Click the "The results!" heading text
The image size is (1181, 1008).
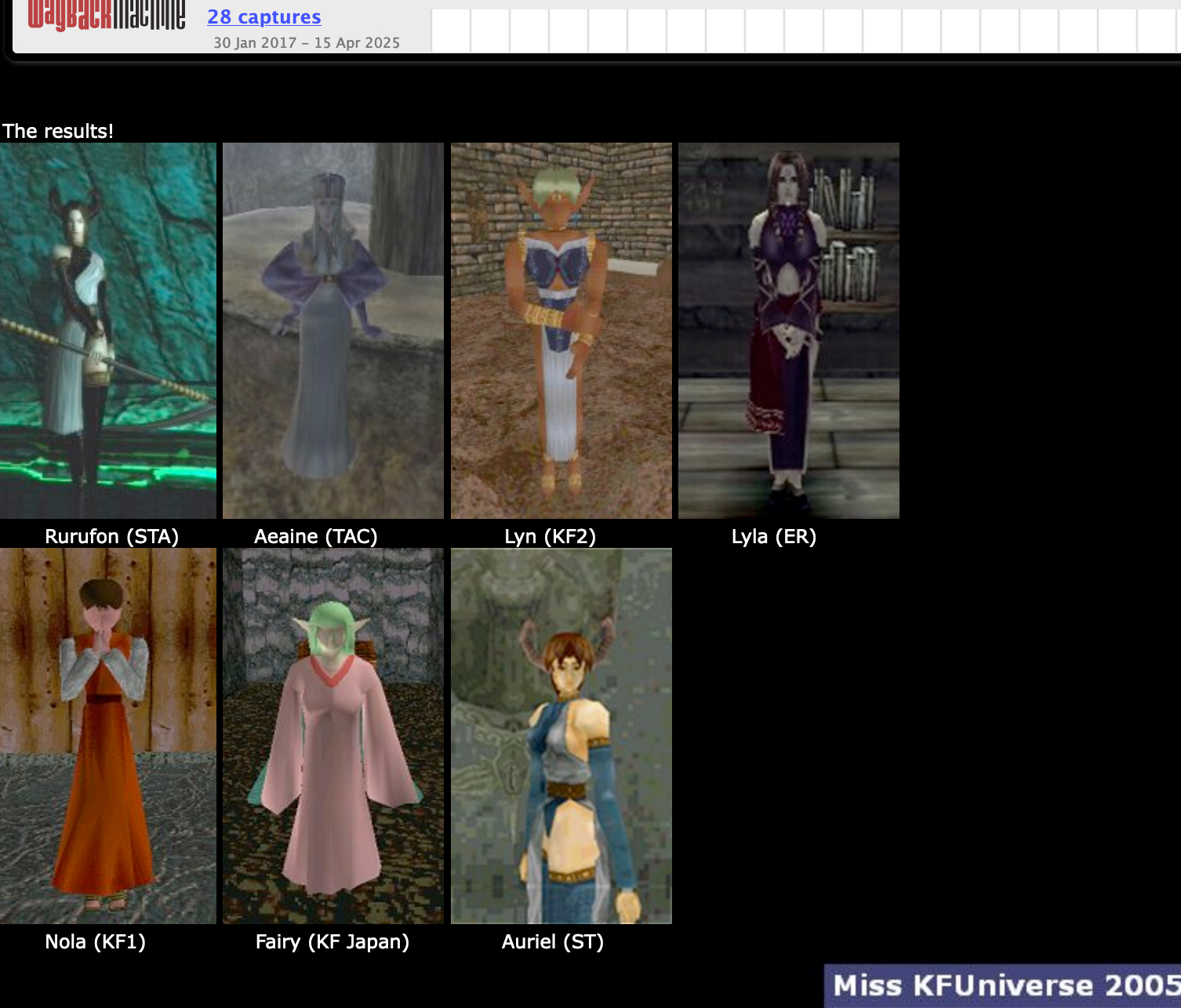pos(58,131)
